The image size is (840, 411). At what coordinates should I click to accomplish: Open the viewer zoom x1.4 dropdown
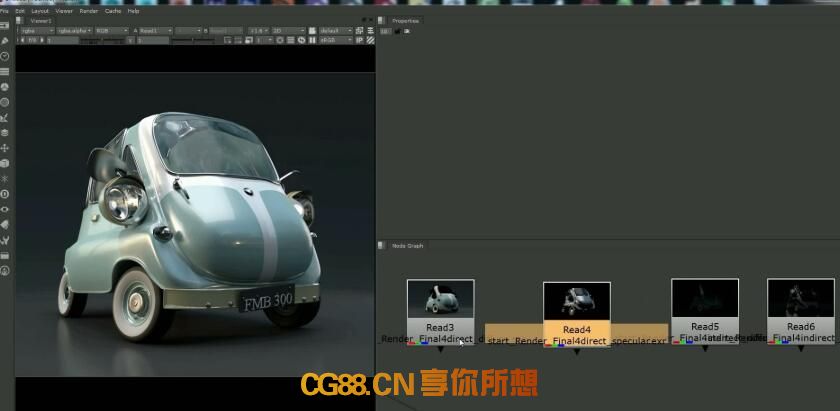258,31
